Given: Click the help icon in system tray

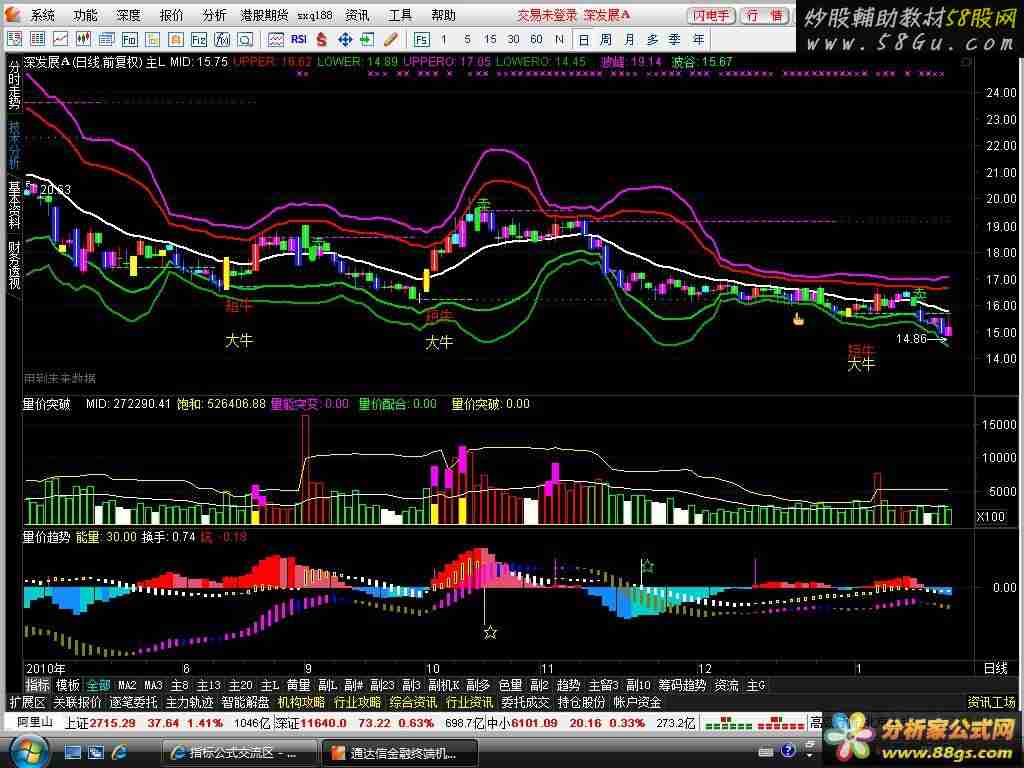Looking at the screenshot, I should 788,750.
